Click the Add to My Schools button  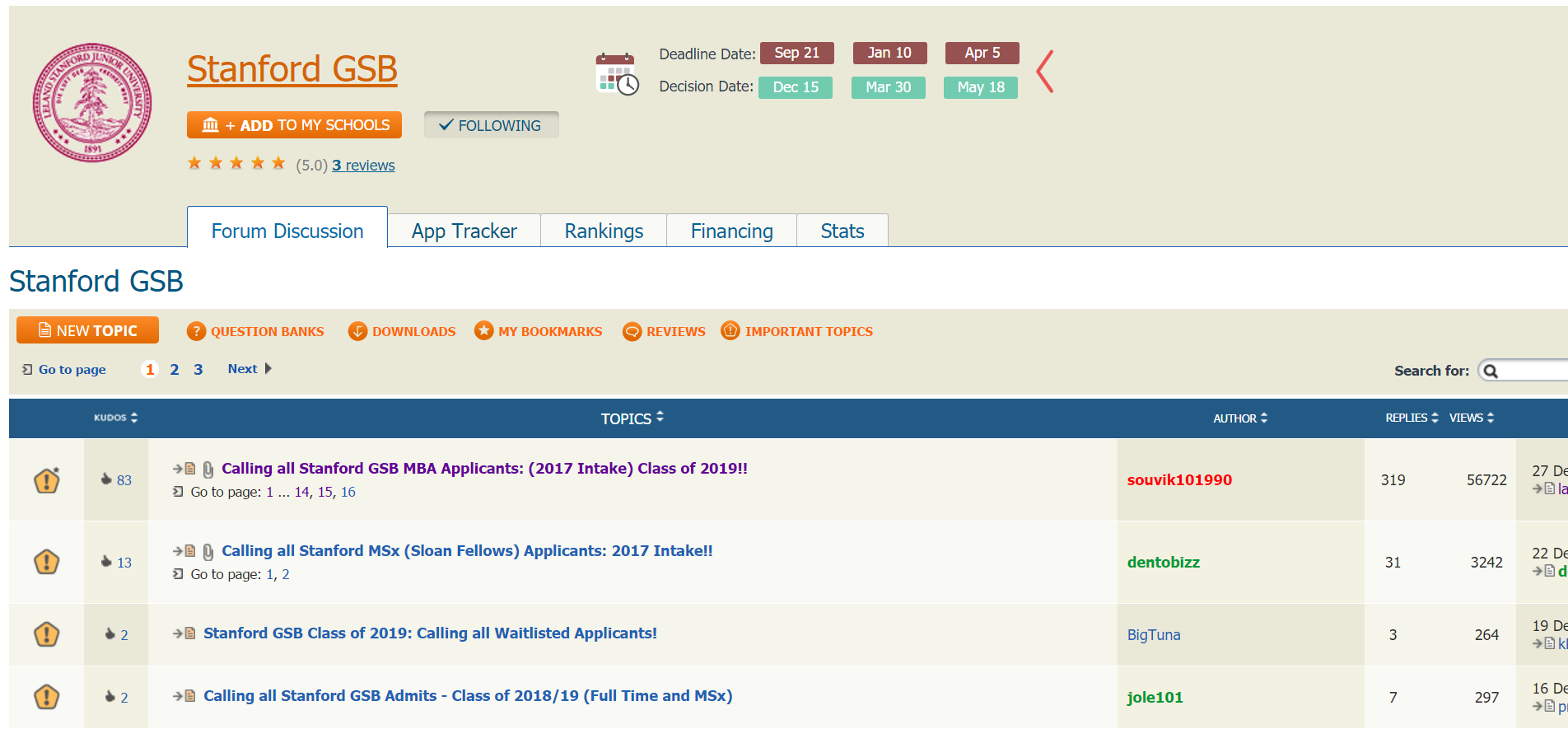(294, 125)
